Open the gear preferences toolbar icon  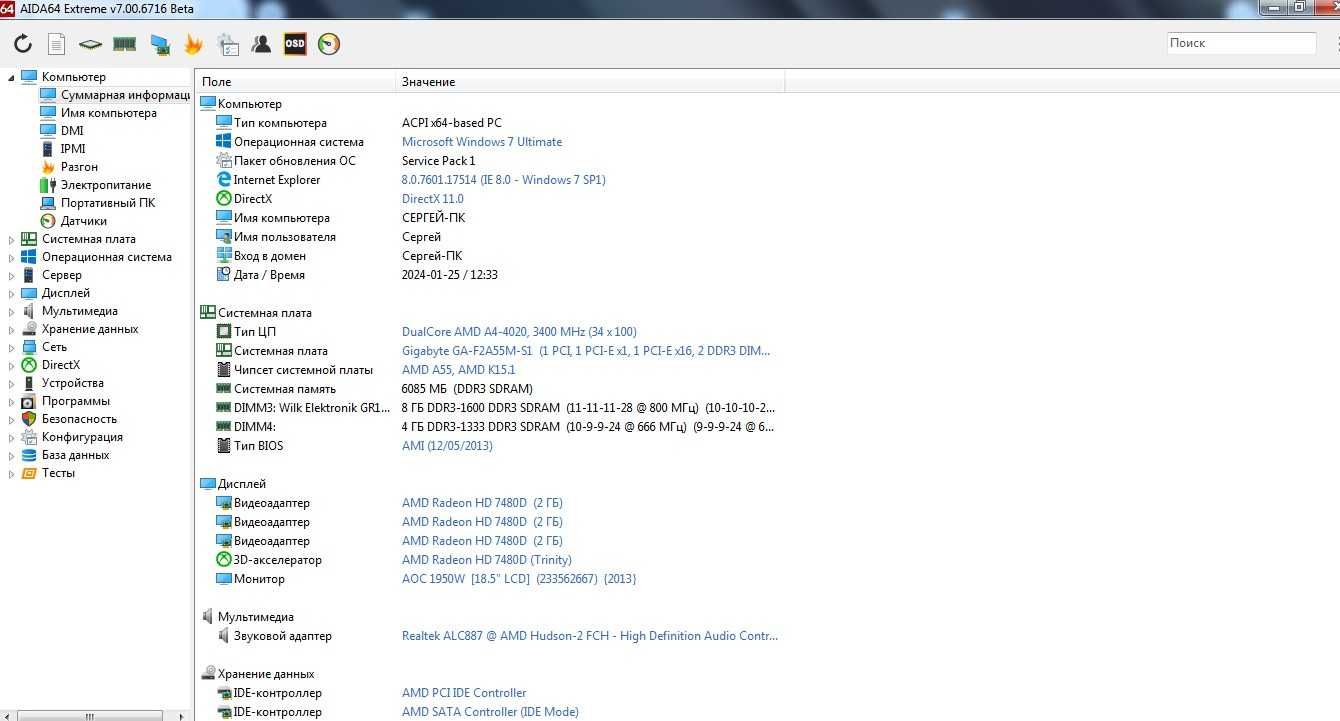tap(228, 44)
